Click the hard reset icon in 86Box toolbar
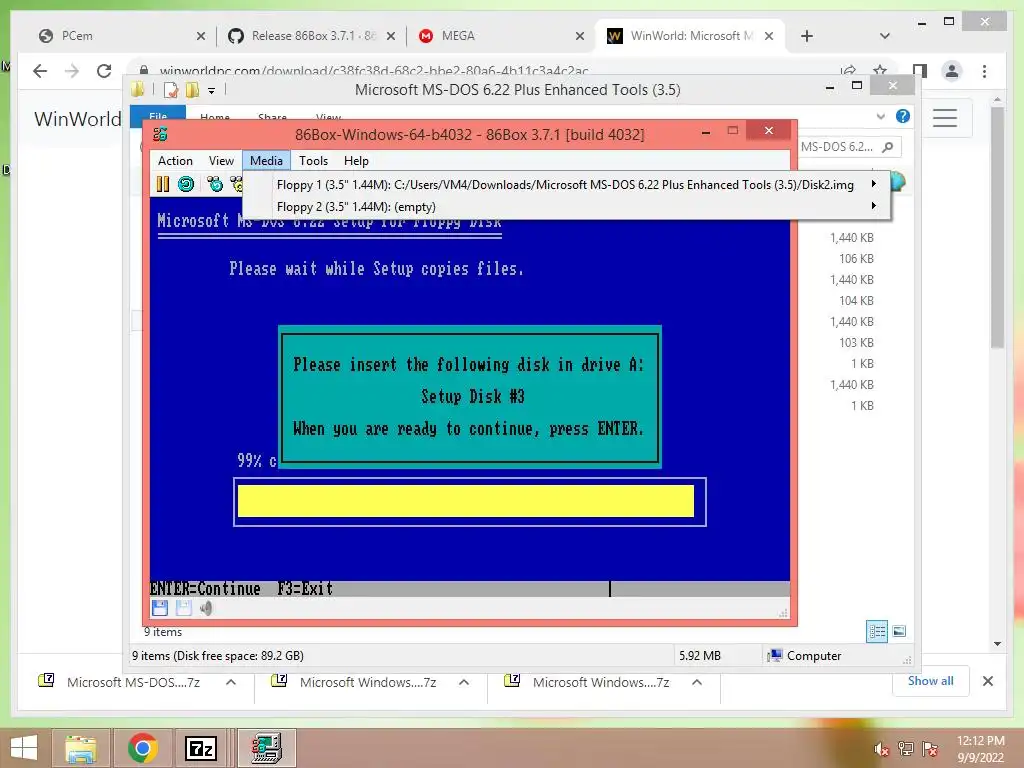The width and height of the screenshot is (1024, 768). coord(186,184)
